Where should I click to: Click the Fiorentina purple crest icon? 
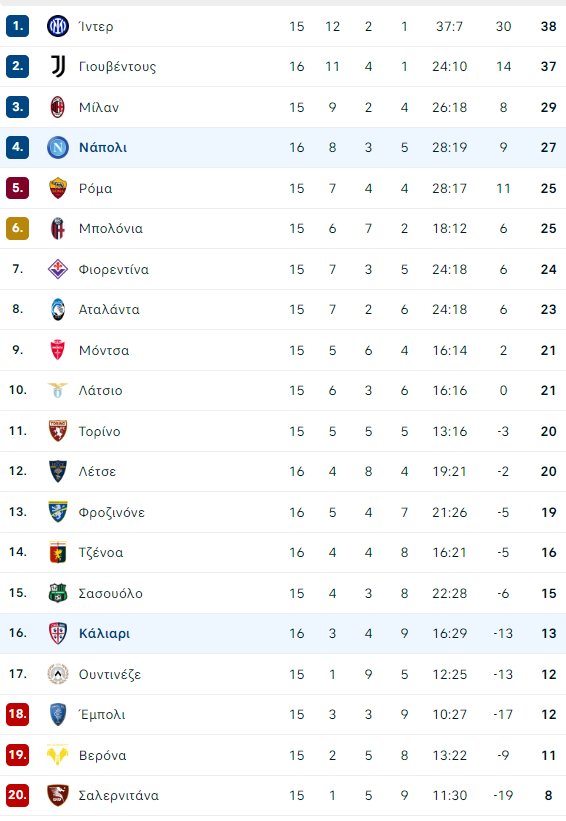click(x=58, y=269)
